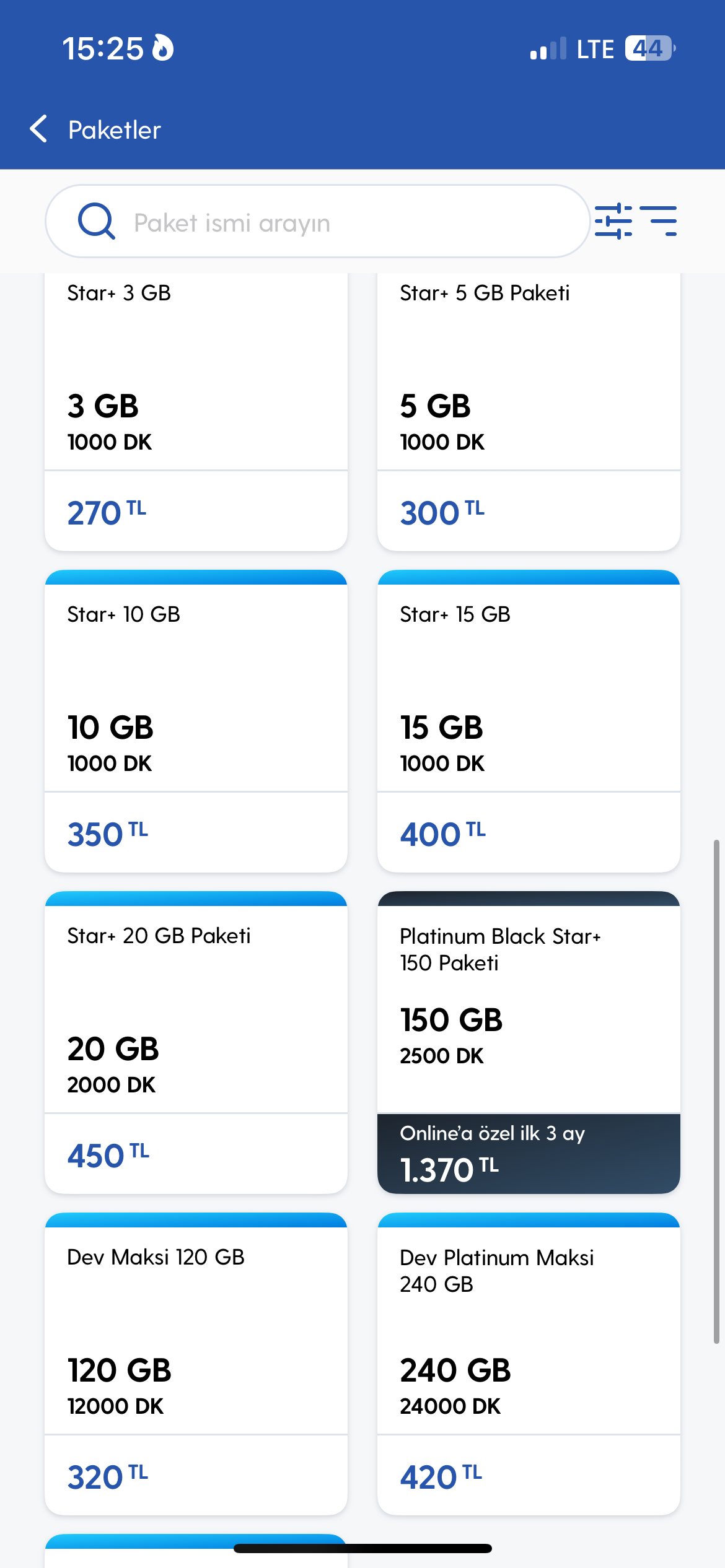Open the Star+ 10 GB package
Screen dimensions: 725x1568
196,721
